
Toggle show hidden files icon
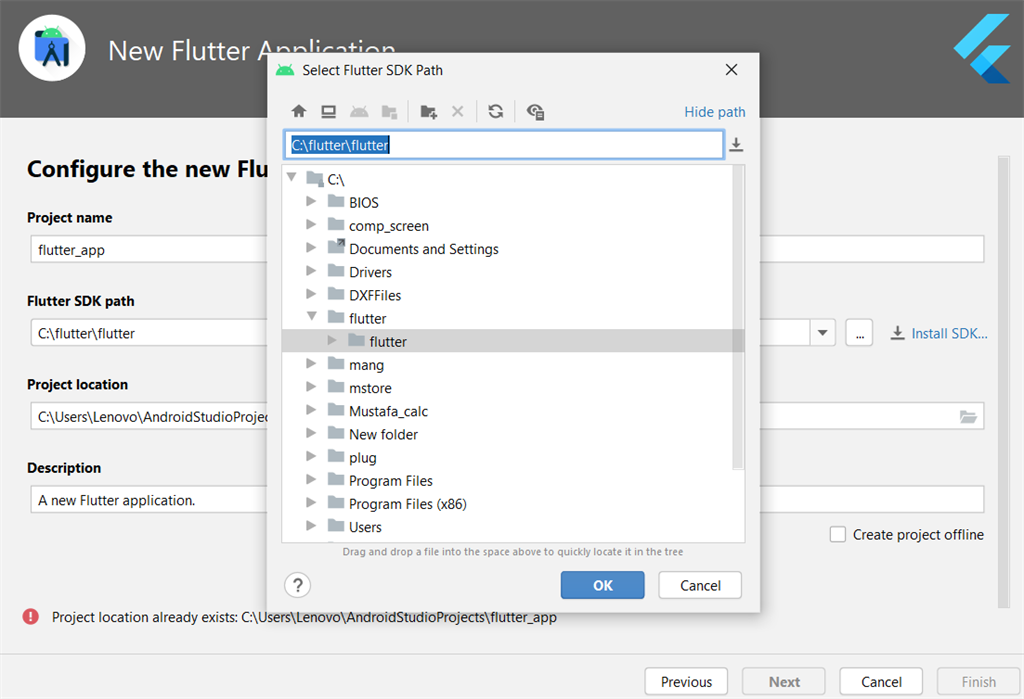536,112
